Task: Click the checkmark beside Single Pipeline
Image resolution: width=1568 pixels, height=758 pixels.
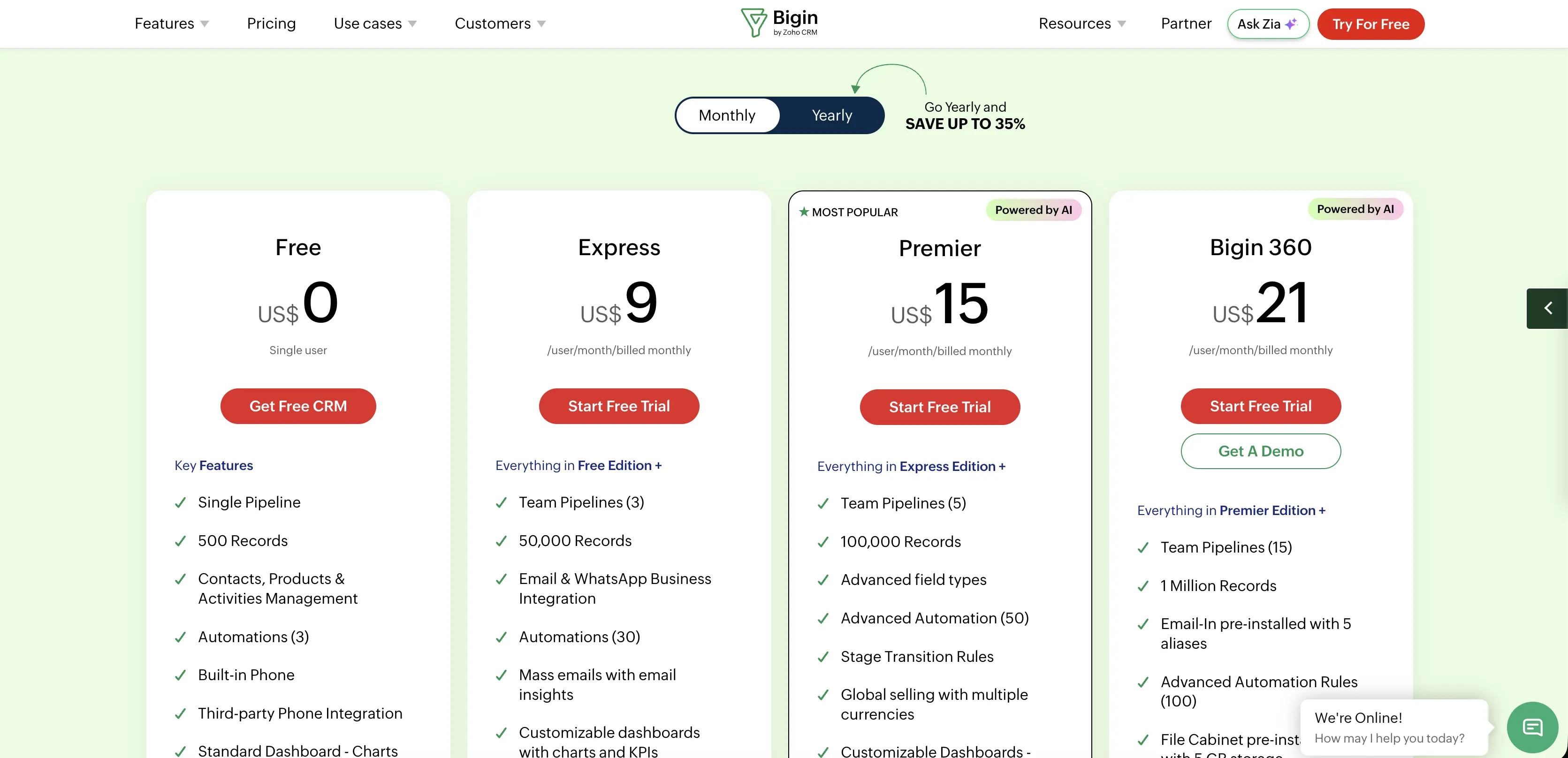Action: [x=180, y=502]
